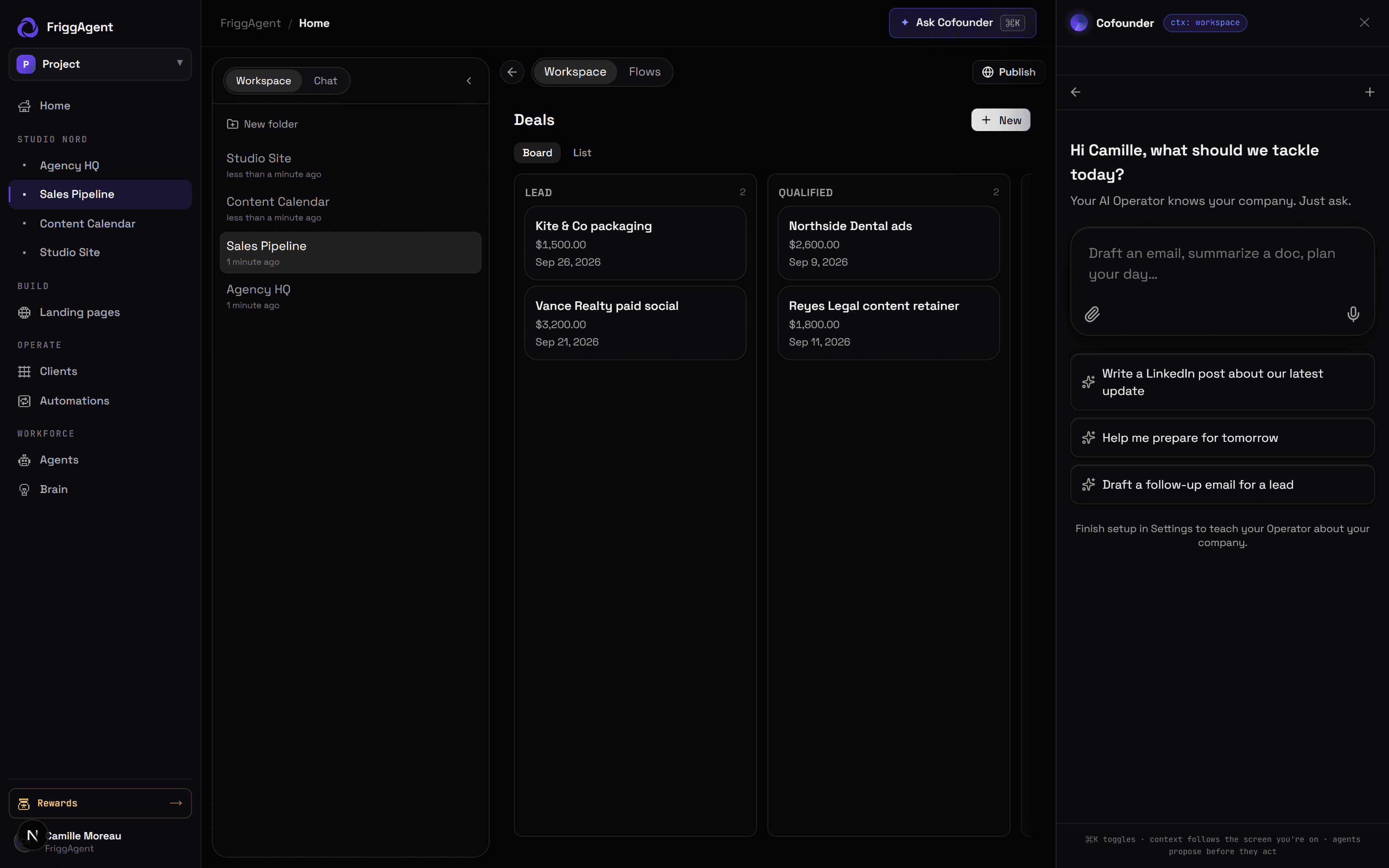The image size is (1389, 868).
Task: Click the paperclip attachment icon
Action: click(1092, 314)
